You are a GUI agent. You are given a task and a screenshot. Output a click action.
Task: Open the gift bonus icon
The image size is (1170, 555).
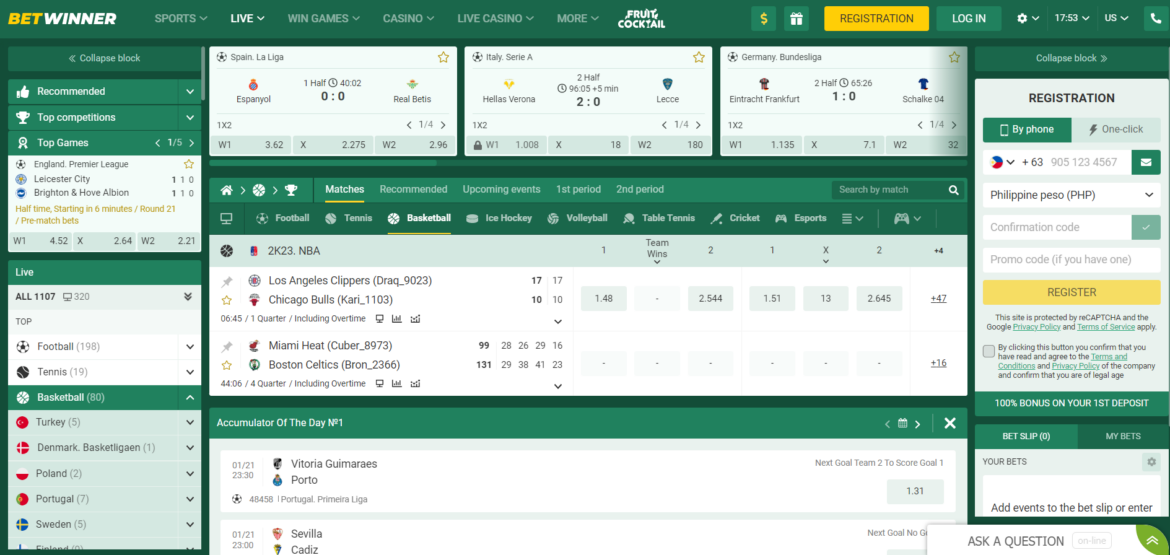(798, 19)
